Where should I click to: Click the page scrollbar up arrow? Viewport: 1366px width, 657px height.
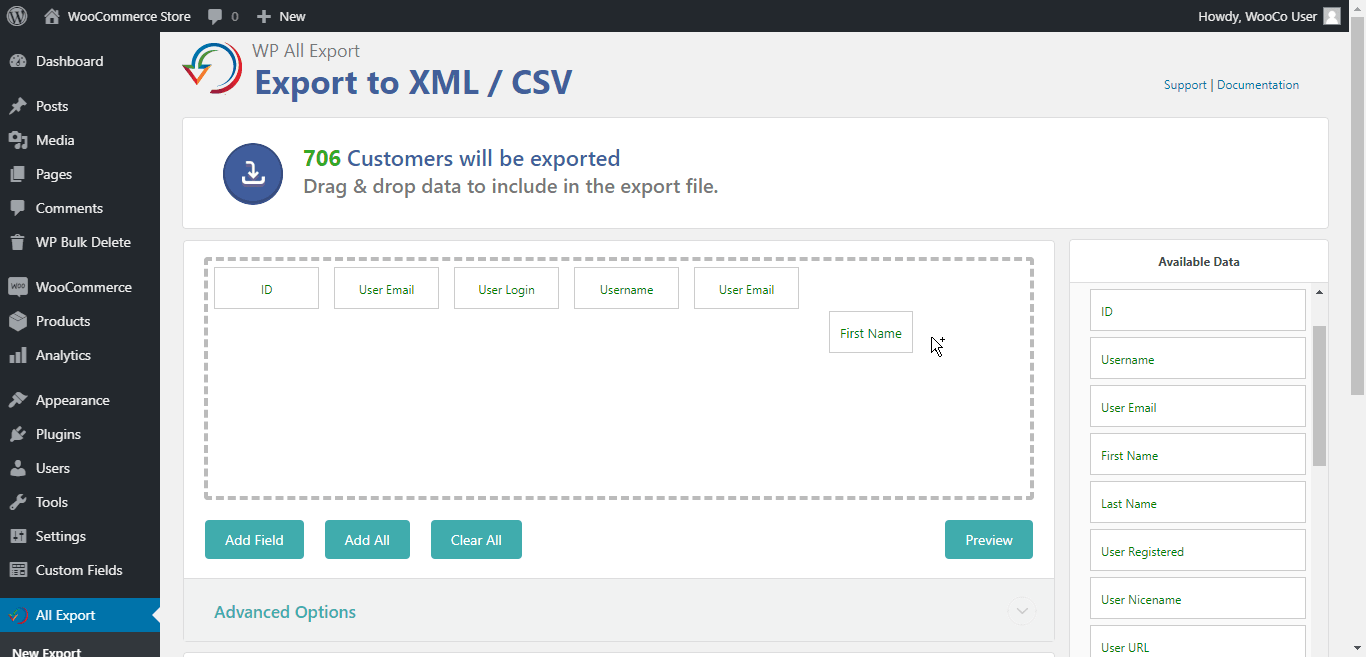click(x=1357, y=7)
